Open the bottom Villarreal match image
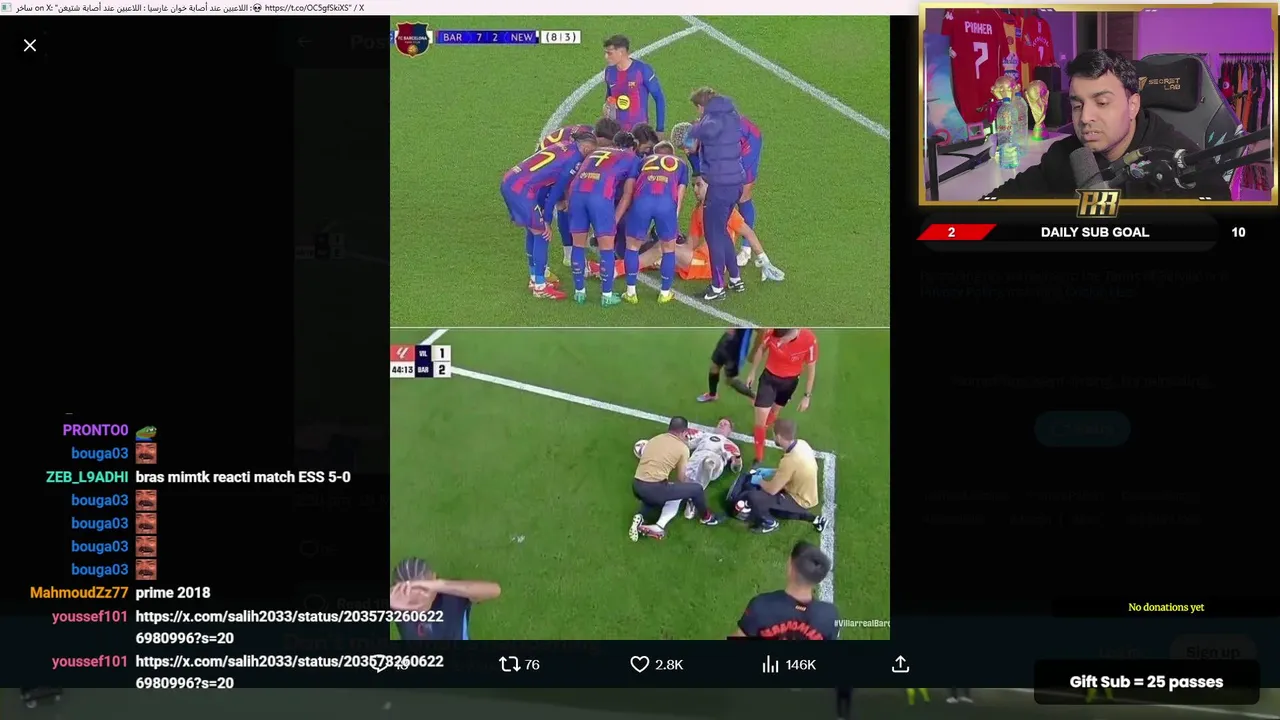 coord(639,484)
